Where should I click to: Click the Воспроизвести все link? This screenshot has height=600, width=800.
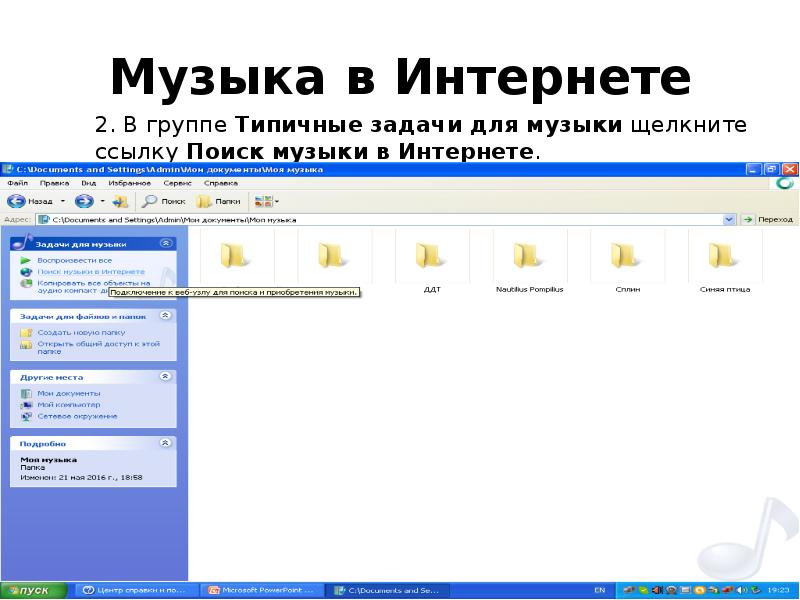tap(74, 260)
